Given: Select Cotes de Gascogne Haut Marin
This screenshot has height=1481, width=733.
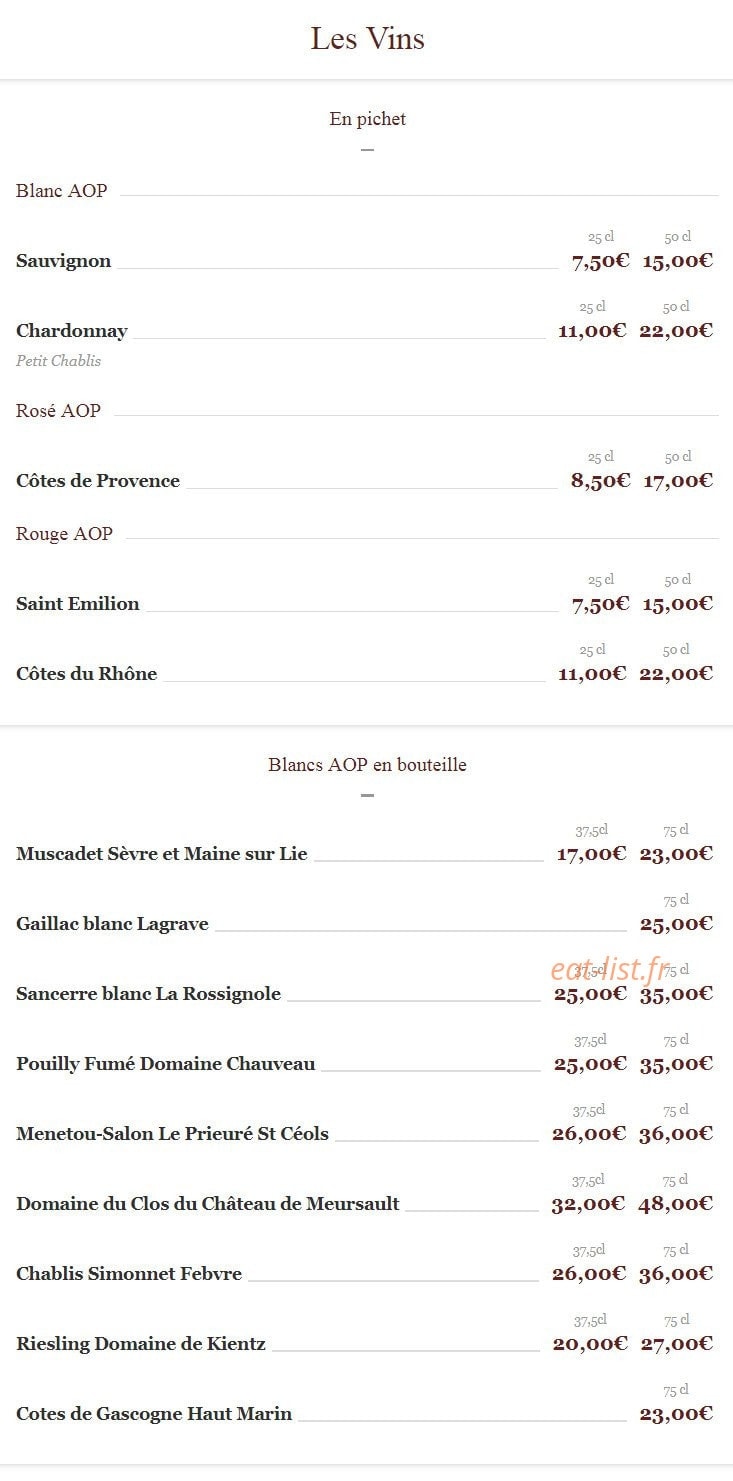Looking at the screenshot, I should (x=154, y=1414).
